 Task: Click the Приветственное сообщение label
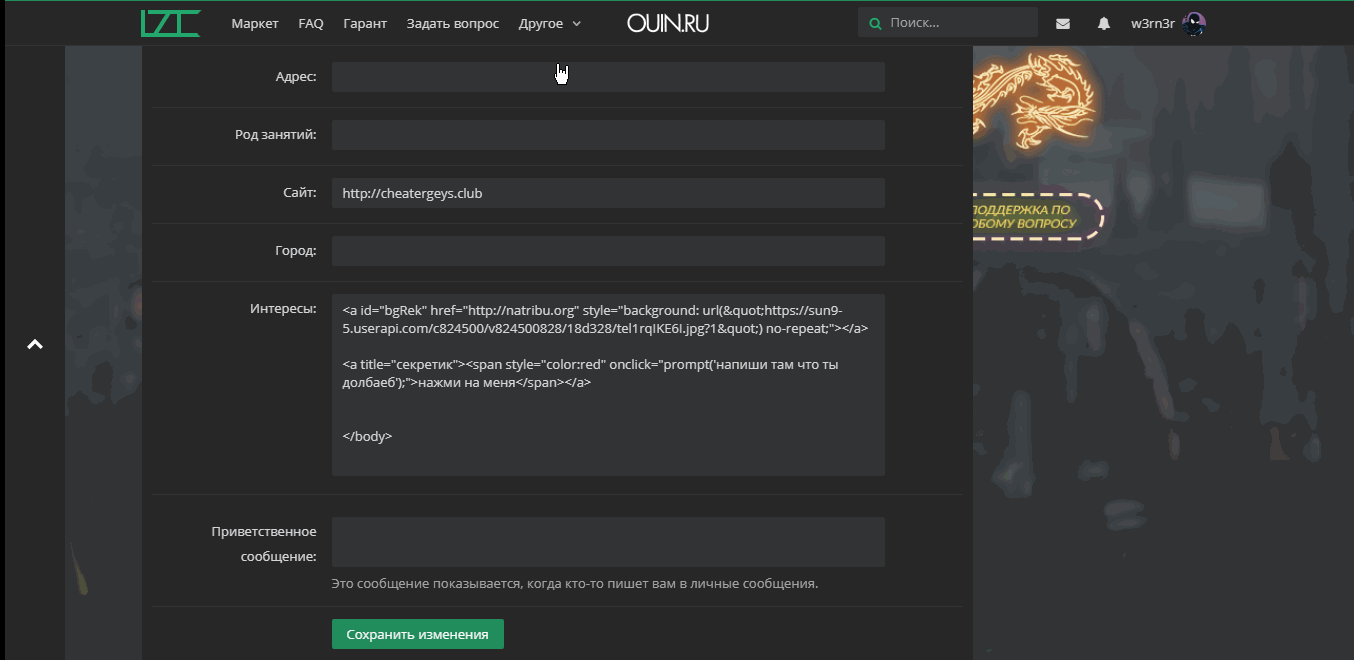coord(264,544)
